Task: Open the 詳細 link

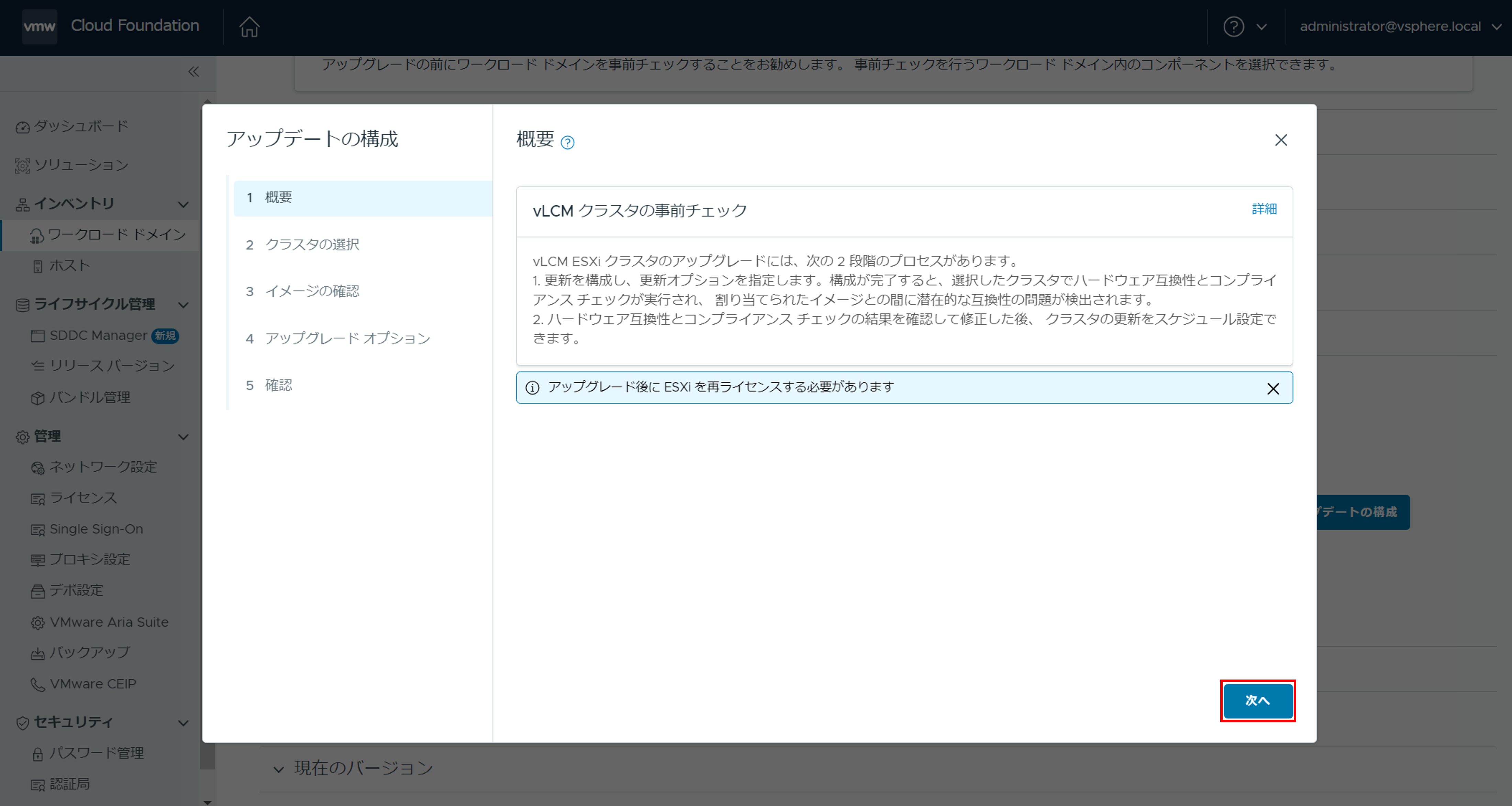Action: [x=1264, y=209]
